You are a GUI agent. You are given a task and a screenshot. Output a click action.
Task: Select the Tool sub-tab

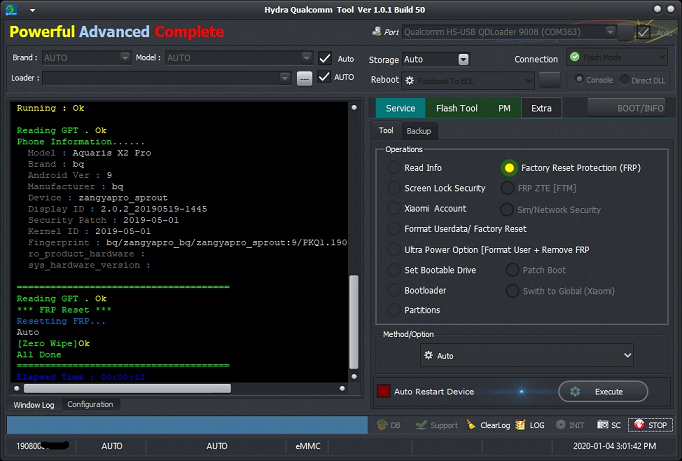pos(386,130)
